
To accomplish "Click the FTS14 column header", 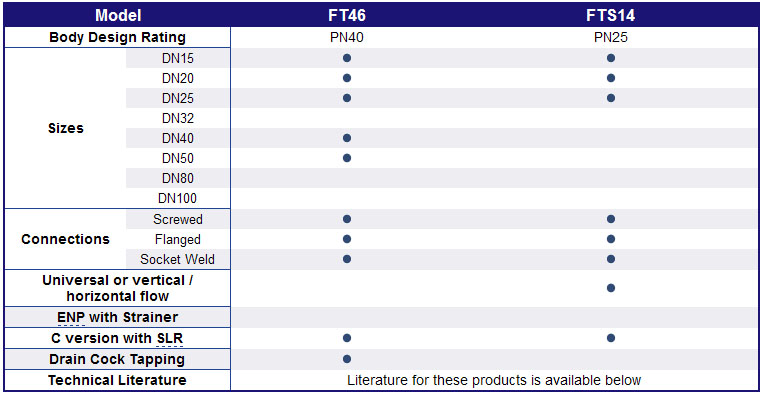I will 610,16.
